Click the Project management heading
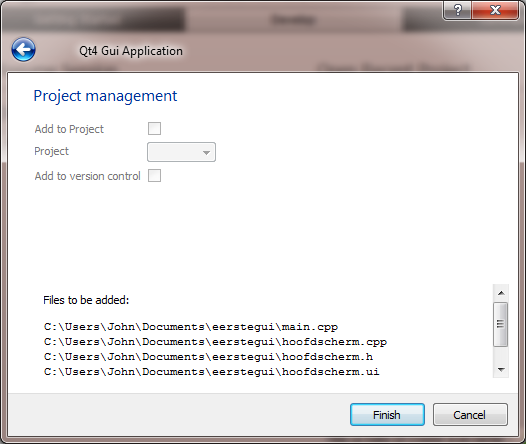The width and height of the screenshot is (526, 444). [x=105, y=96]
